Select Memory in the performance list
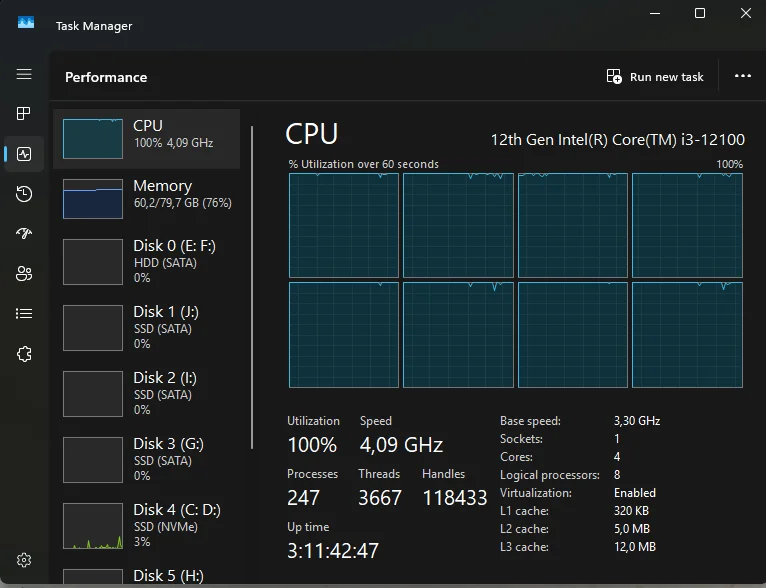The image size is (766, 588). coord(147,198)
